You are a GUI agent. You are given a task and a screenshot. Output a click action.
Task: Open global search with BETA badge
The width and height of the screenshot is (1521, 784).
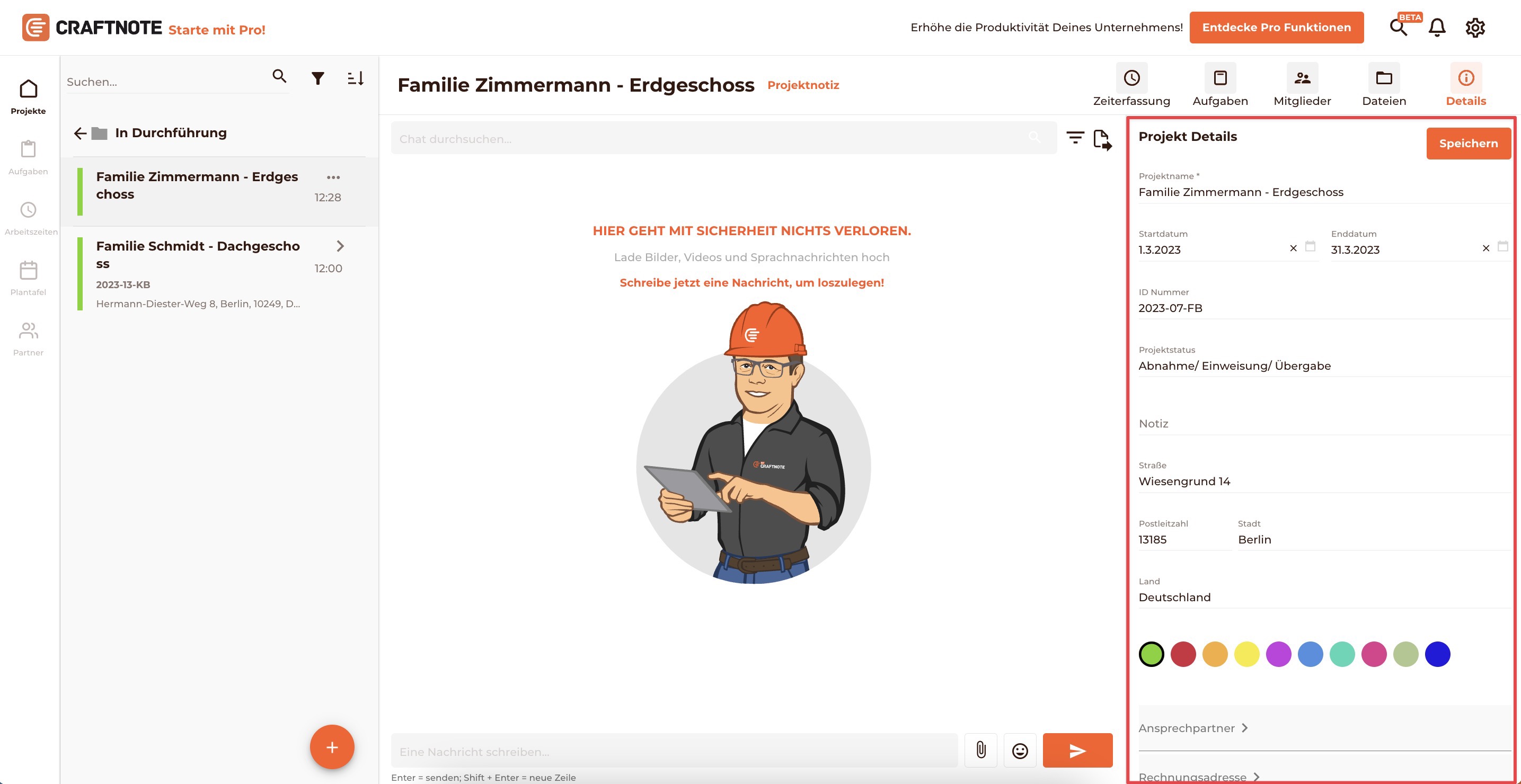[1399, 27]
